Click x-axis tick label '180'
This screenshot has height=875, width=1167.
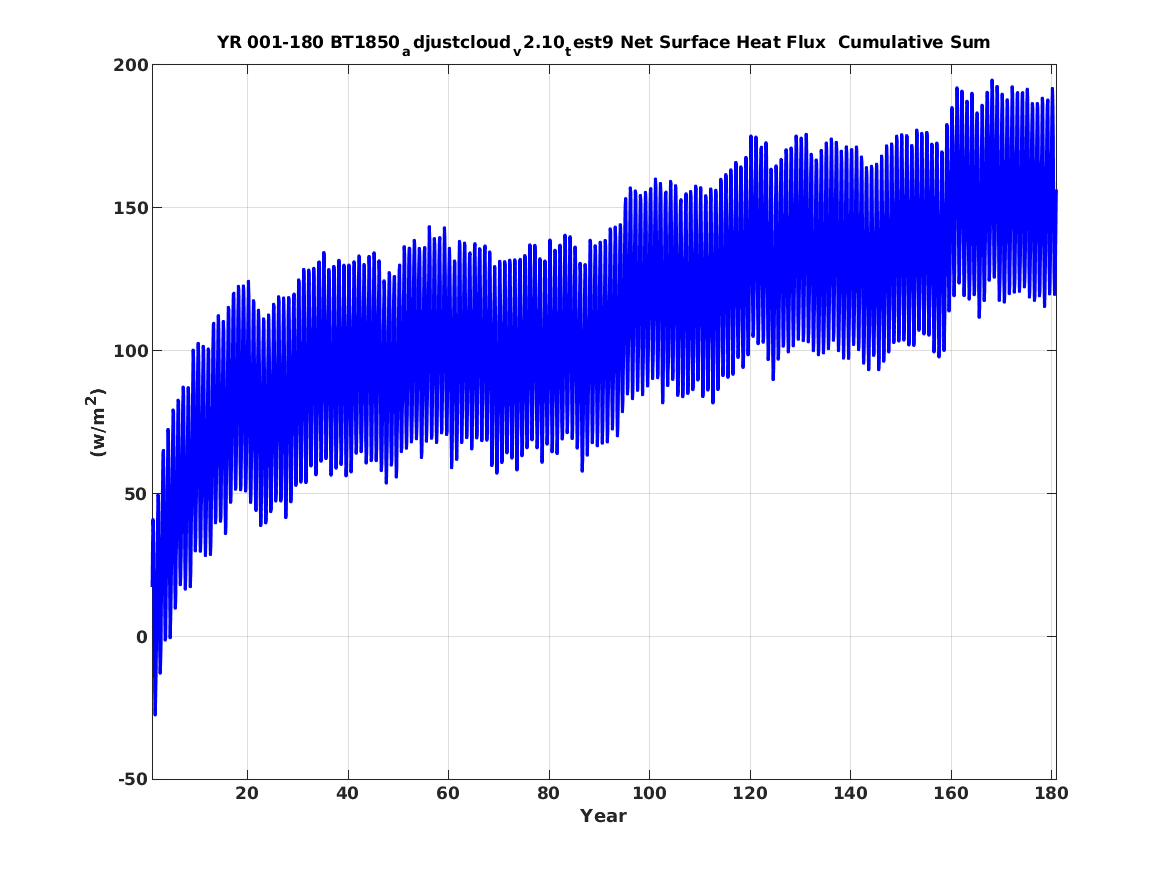[x=1050, y=793]
